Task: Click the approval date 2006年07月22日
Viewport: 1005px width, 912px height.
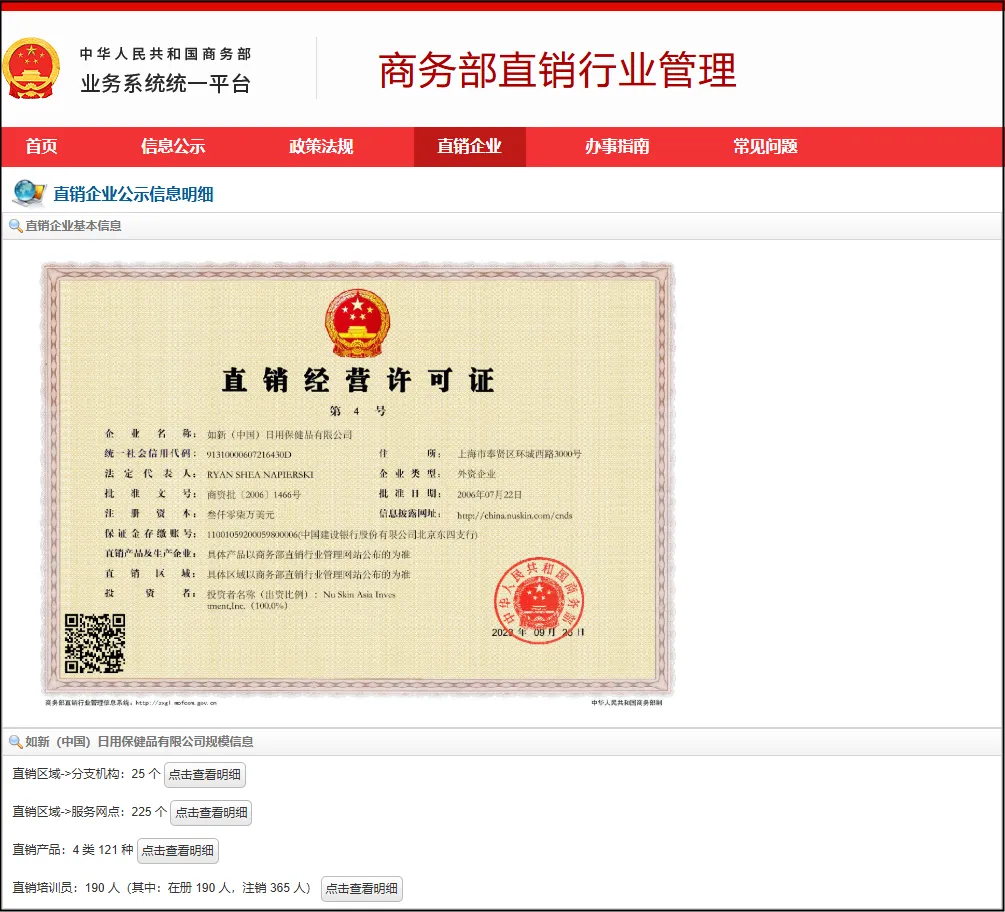Action: click(489, 494)
